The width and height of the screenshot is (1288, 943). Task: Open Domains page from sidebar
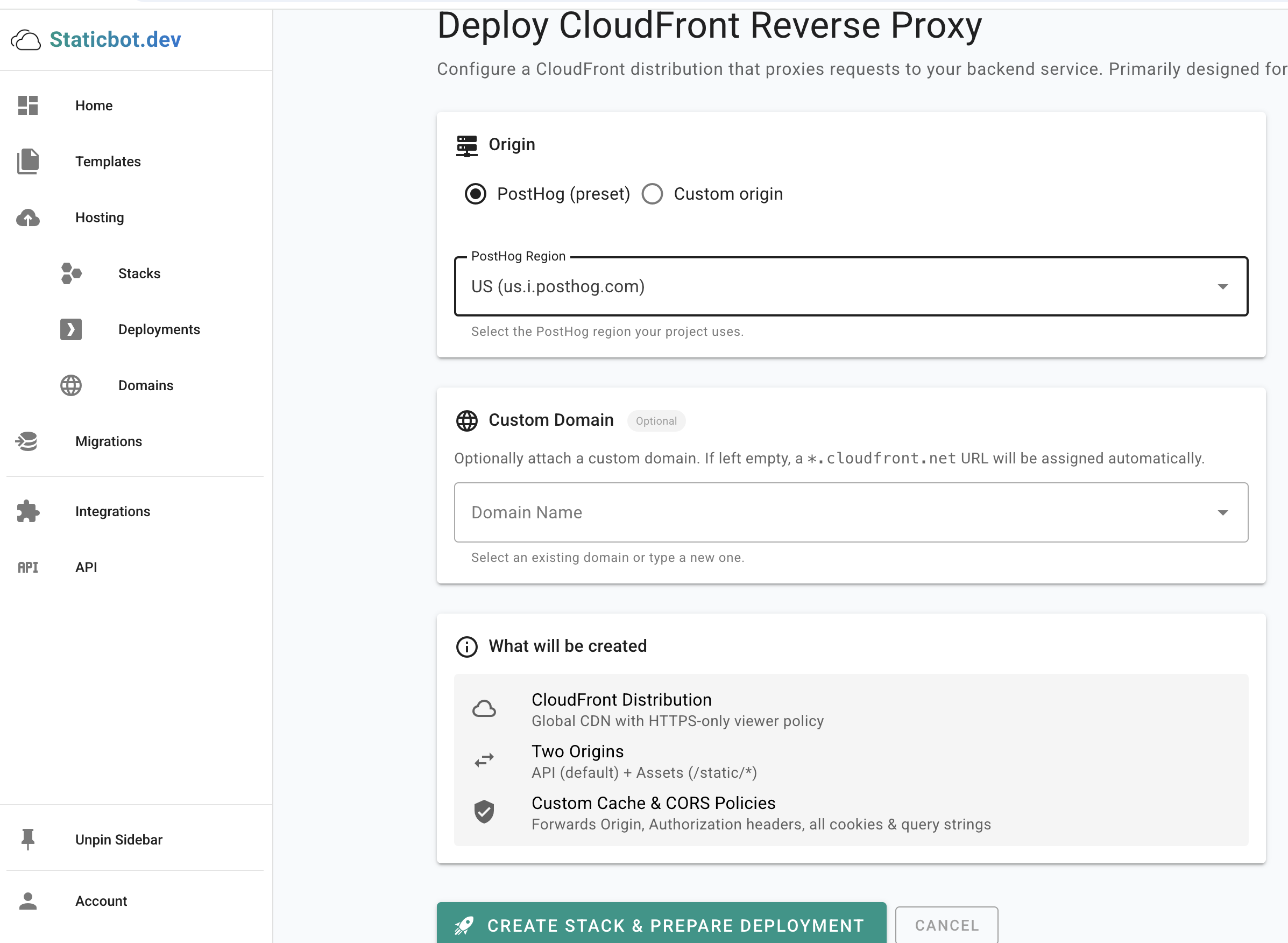tap(136, 385)
